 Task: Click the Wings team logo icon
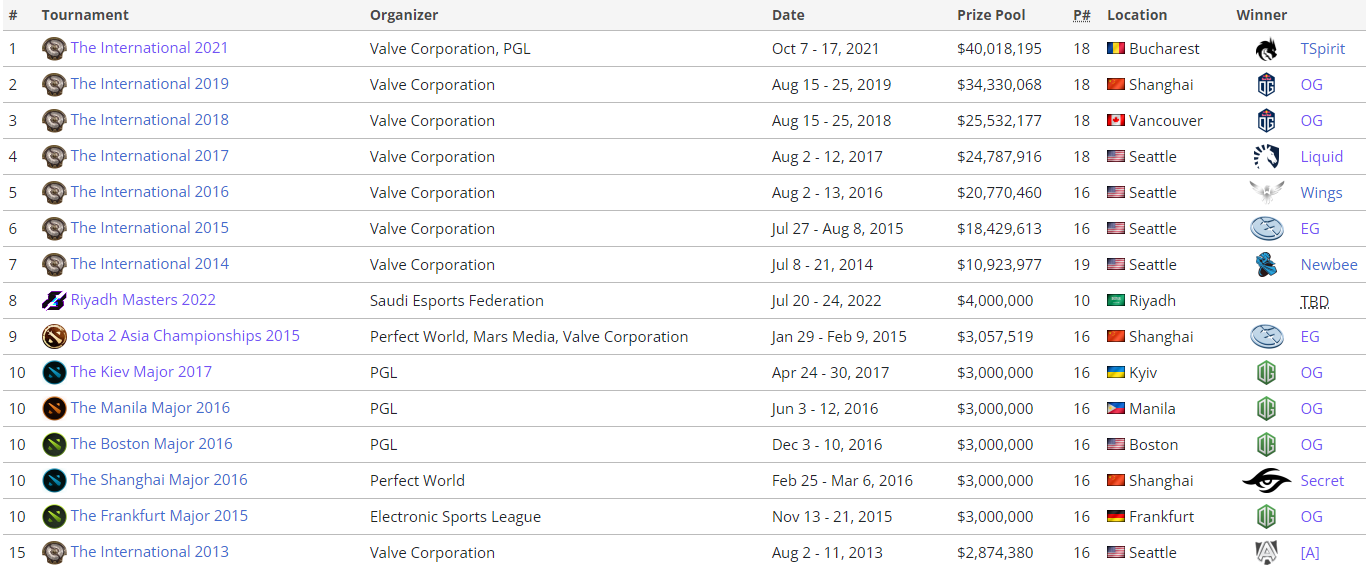[x=1267, y=193]
